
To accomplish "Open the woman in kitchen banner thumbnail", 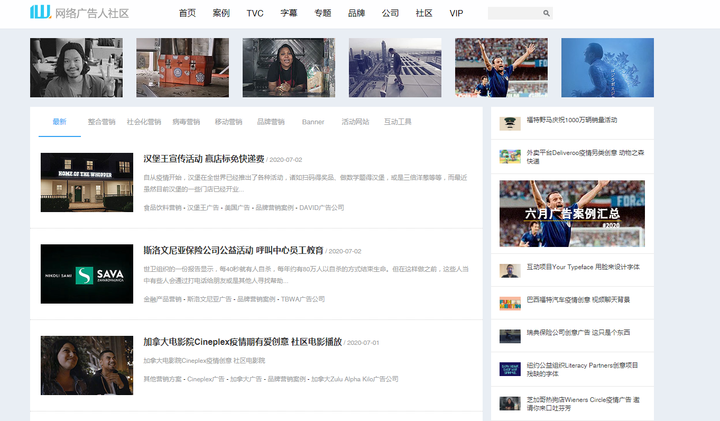I will click(x=289, y=67).
